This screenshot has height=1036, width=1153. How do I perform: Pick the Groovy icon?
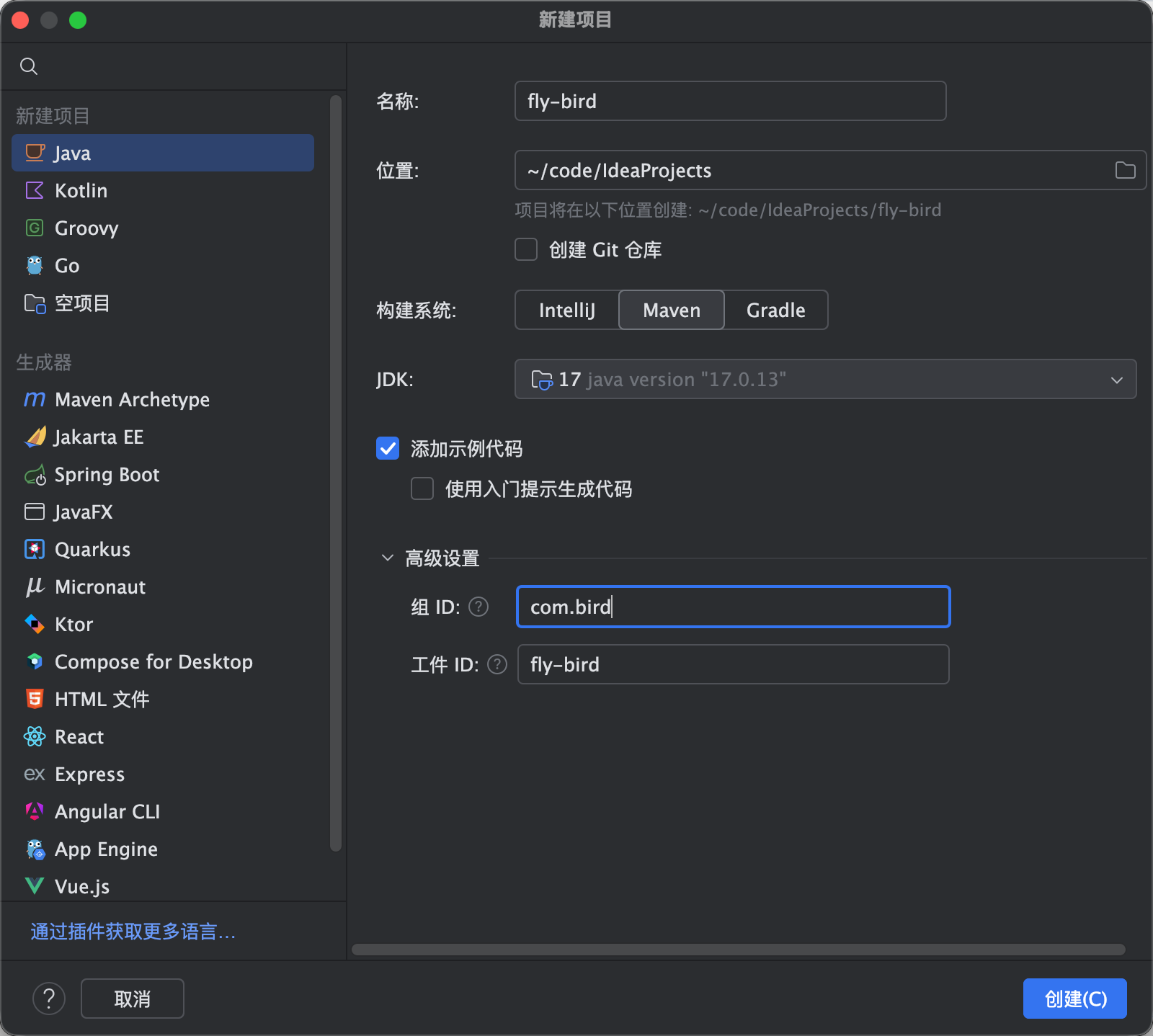click(x=35, y=228)
